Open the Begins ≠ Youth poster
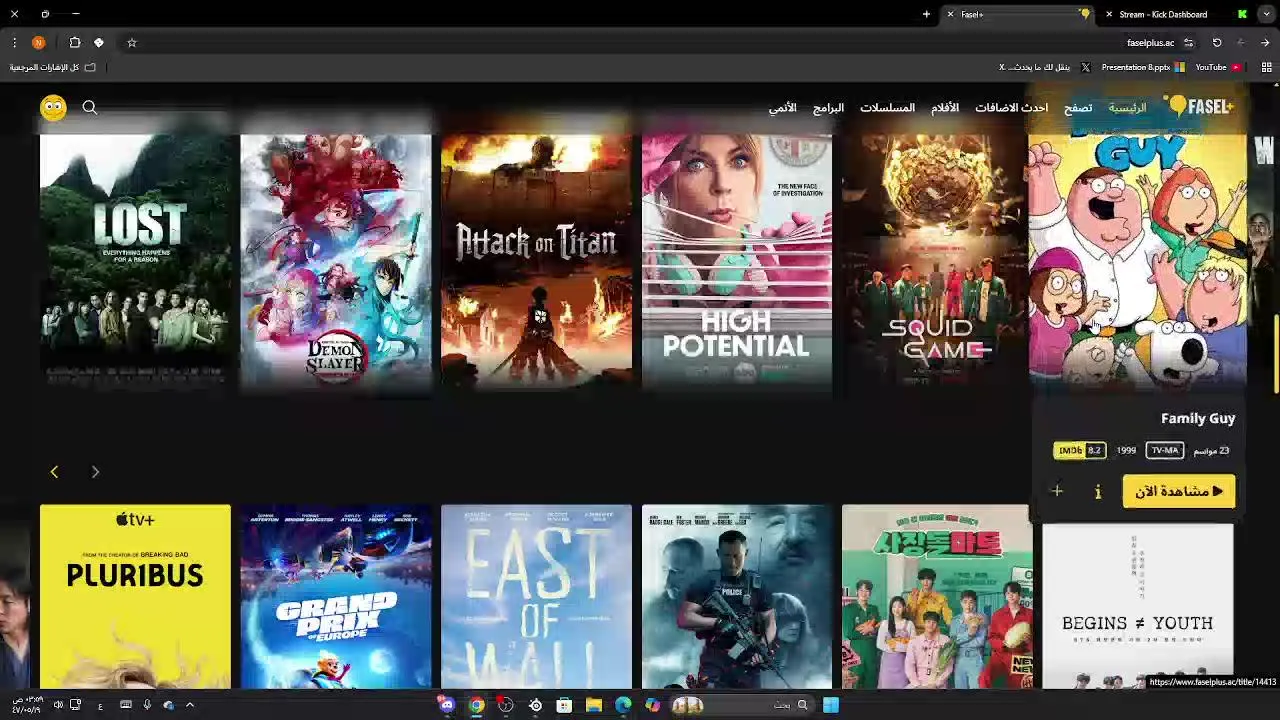The height and width of the screenshot is (720, 1280). [1138, 606]
